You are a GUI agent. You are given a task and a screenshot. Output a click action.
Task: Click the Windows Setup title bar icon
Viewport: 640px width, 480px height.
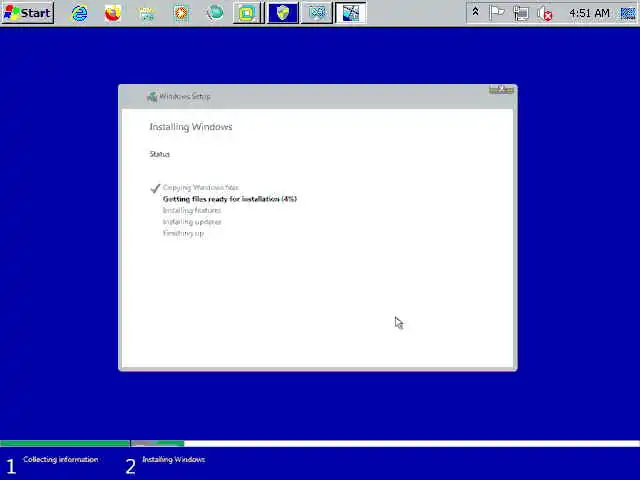point(152,97)
